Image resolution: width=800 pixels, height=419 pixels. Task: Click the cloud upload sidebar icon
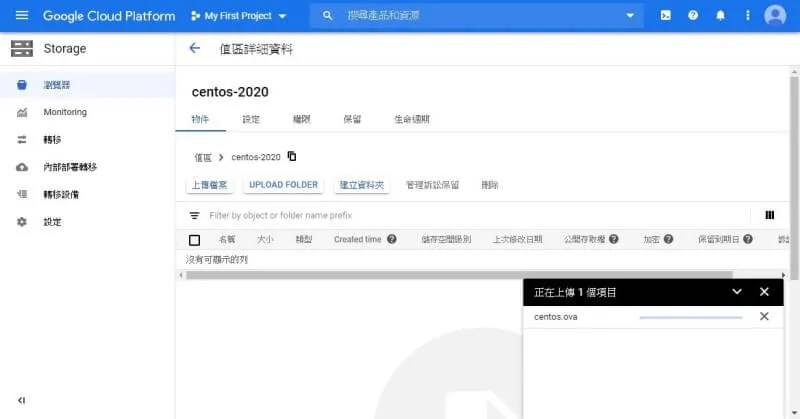coord(21,167)
